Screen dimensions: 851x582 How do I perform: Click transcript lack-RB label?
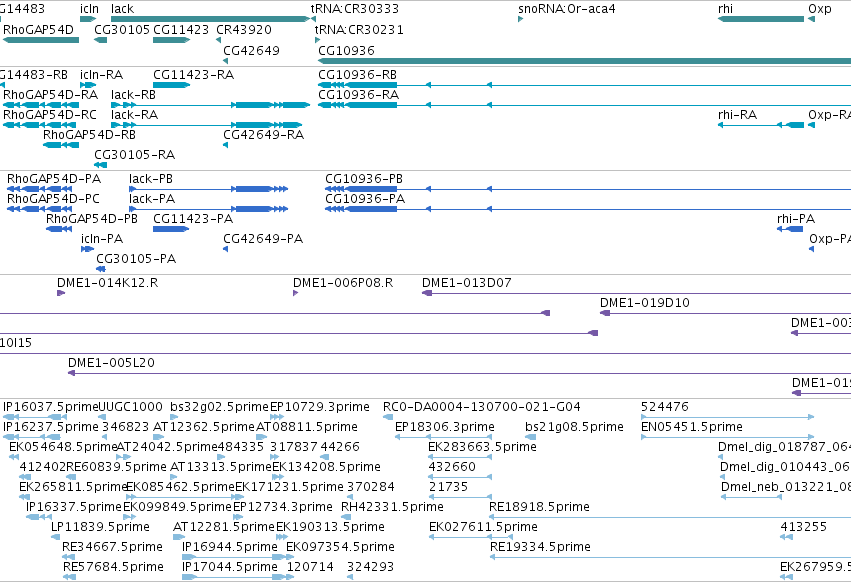click(133, 94)
